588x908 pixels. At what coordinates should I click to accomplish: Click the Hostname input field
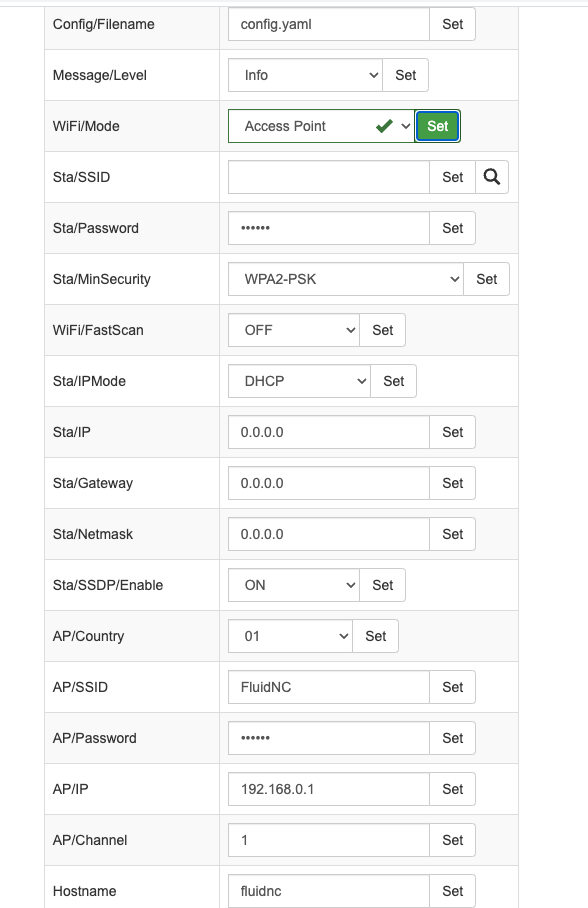tap(328, 891)
